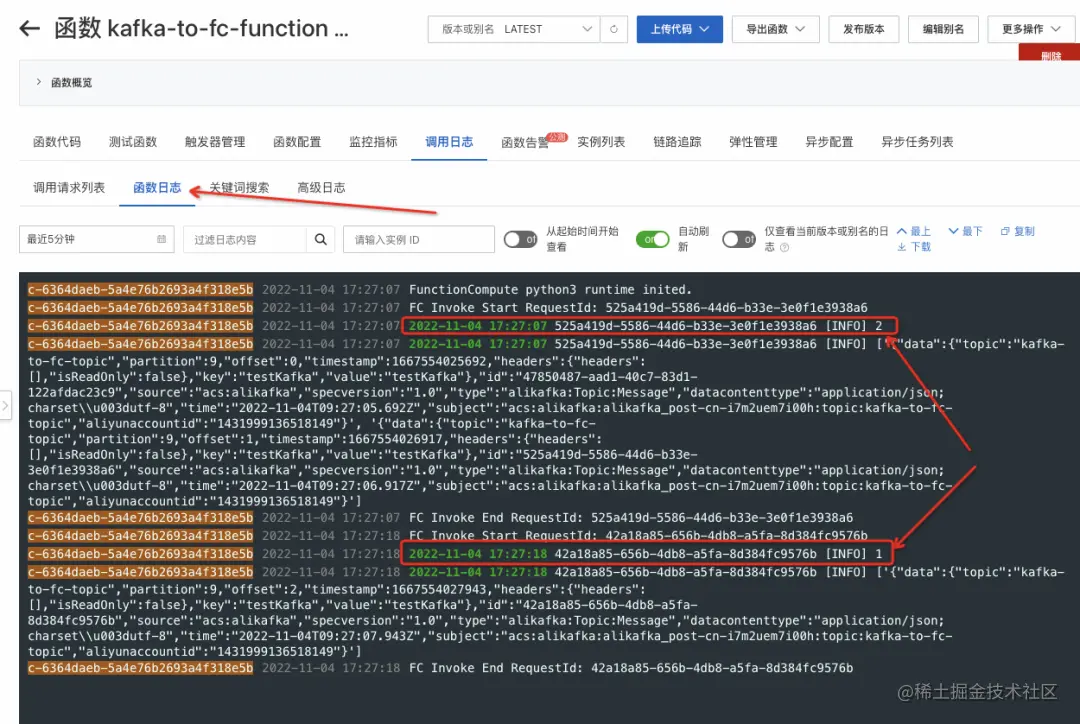Click the 复制 copy link
This screenshot has height=724, width=1080.
coord(1017,231)
